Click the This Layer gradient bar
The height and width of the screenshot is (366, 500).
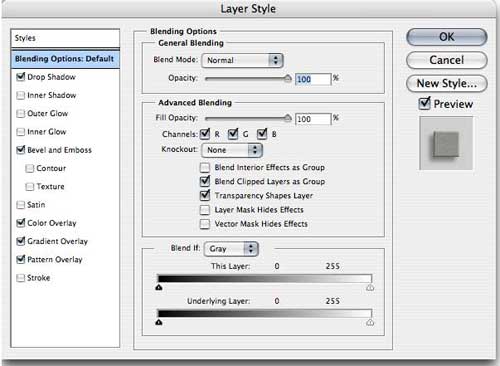pyautogui.click(x=264, y=279)
